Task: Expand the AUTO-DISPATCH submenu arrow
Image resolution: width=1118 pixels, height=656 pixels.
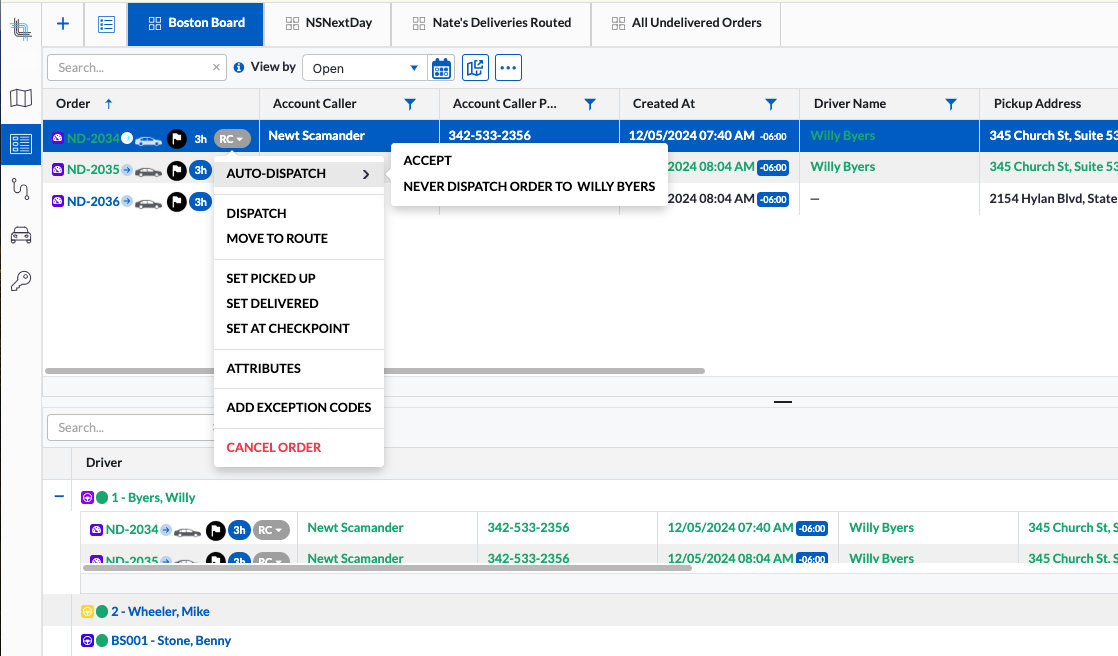Action: pos(366,174)
